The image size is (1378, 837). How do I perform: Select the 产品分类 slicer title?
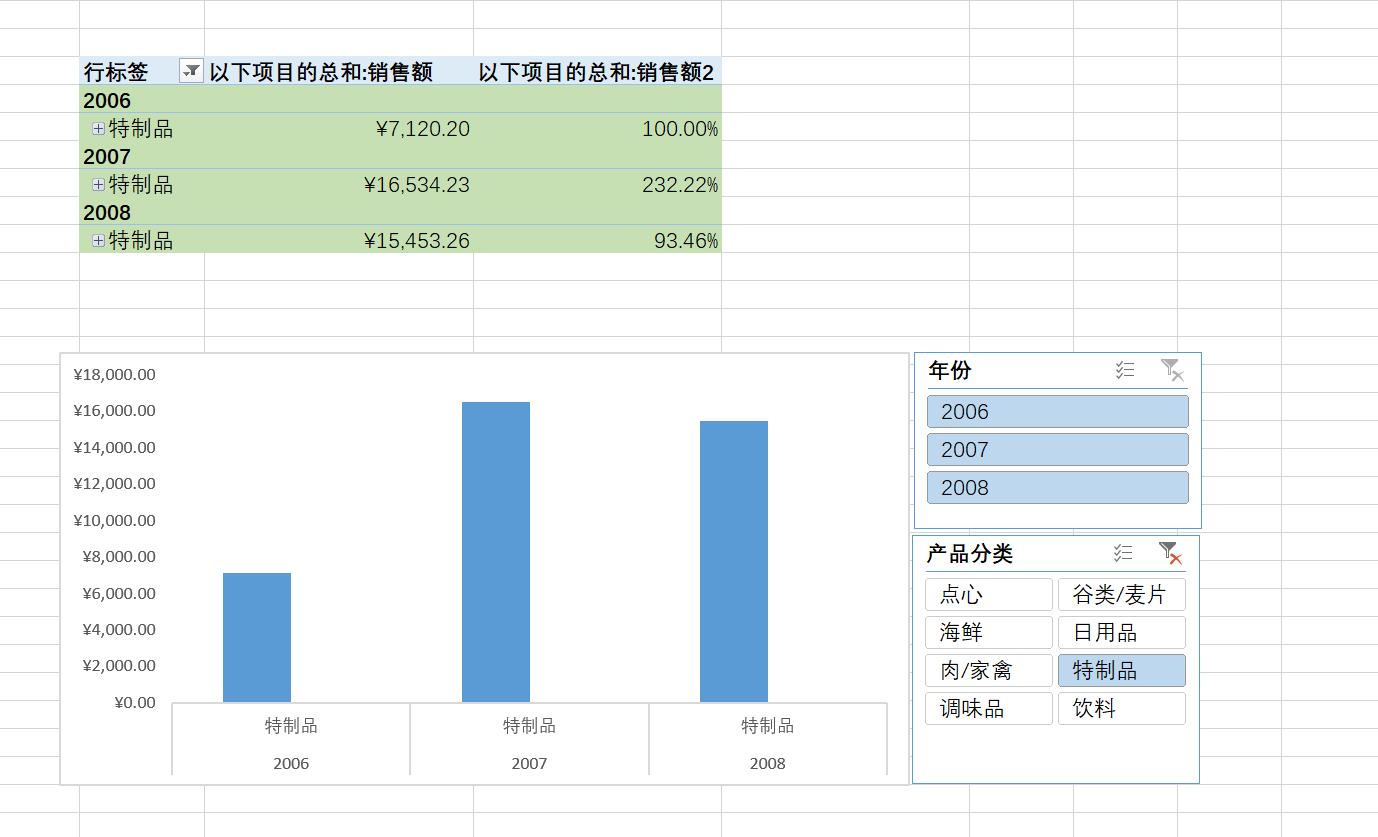[970, 554]
